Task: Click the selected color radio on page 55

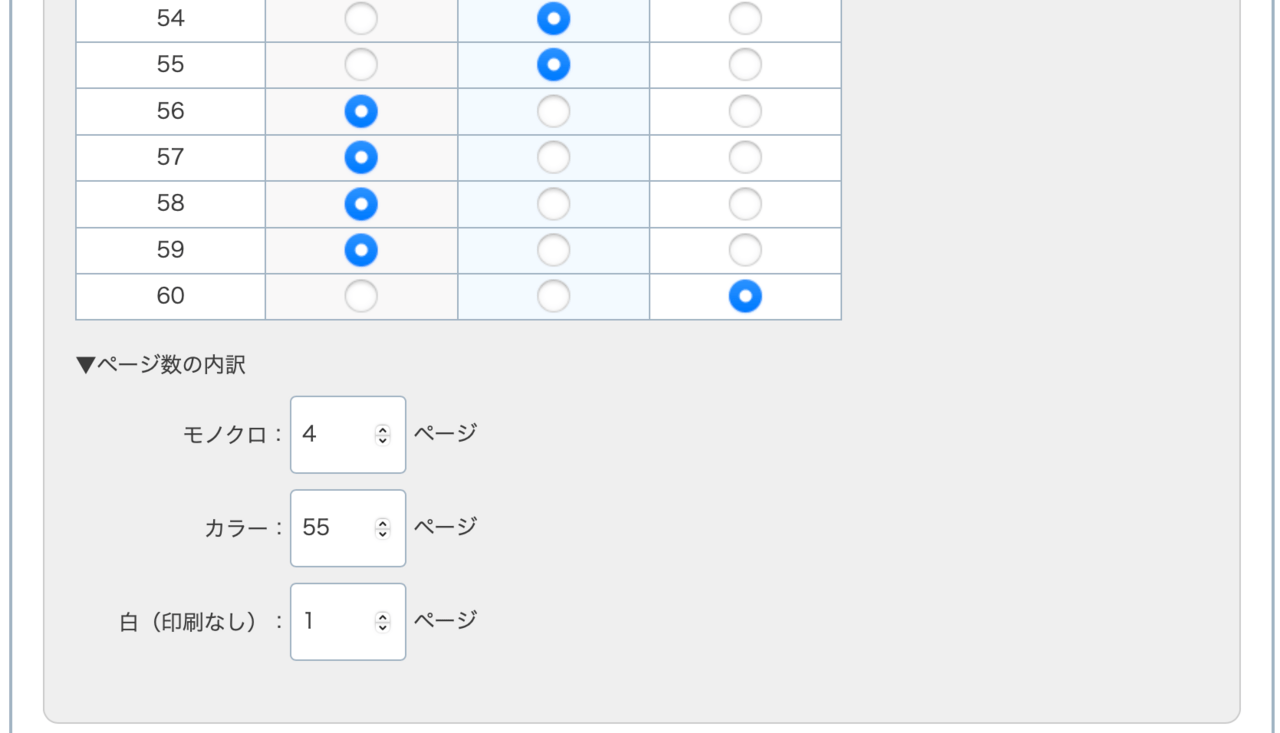Action: click(553, 65)
